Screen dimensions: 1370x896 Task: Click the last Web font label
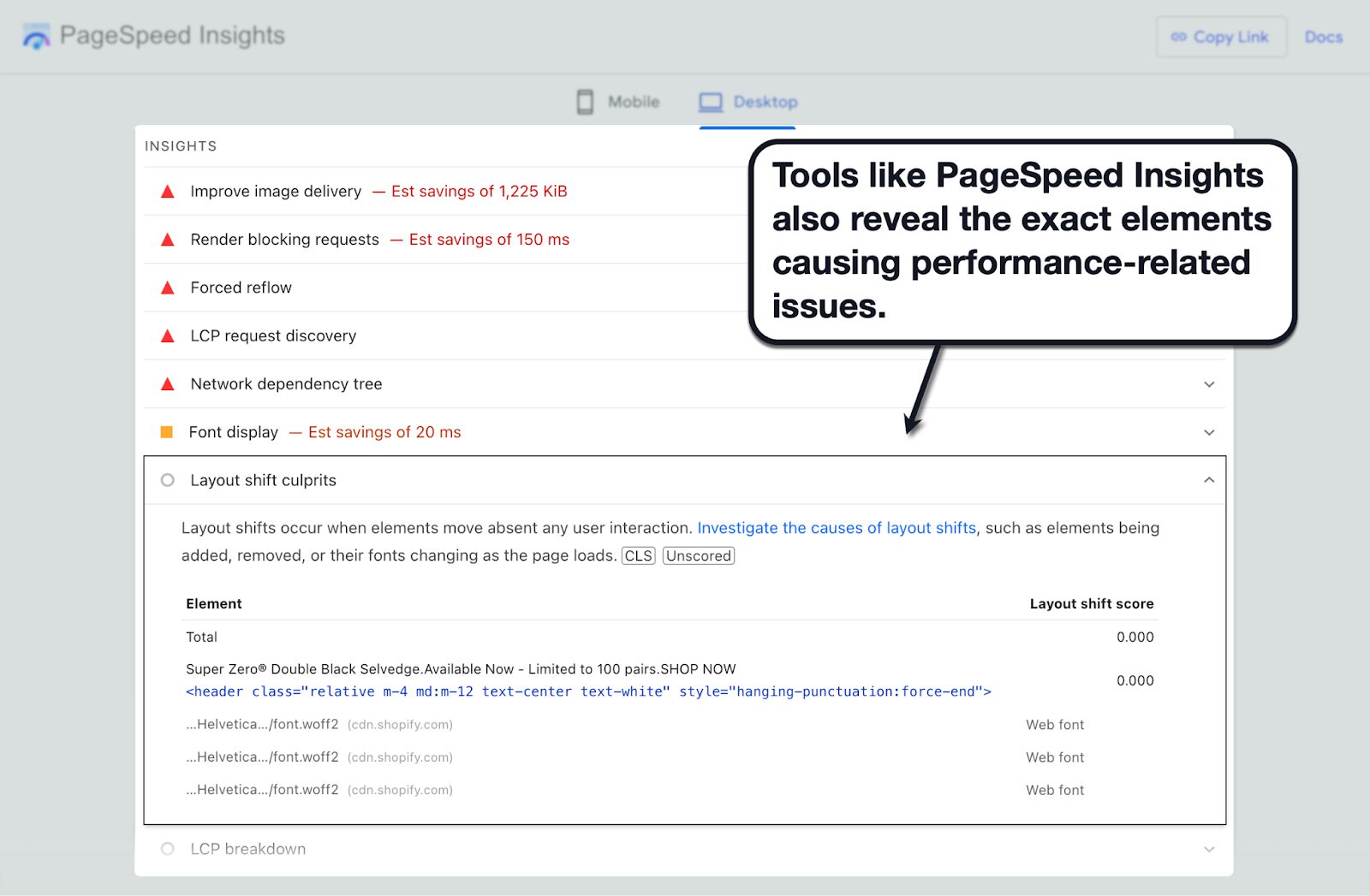click(x=1055, y=790)
